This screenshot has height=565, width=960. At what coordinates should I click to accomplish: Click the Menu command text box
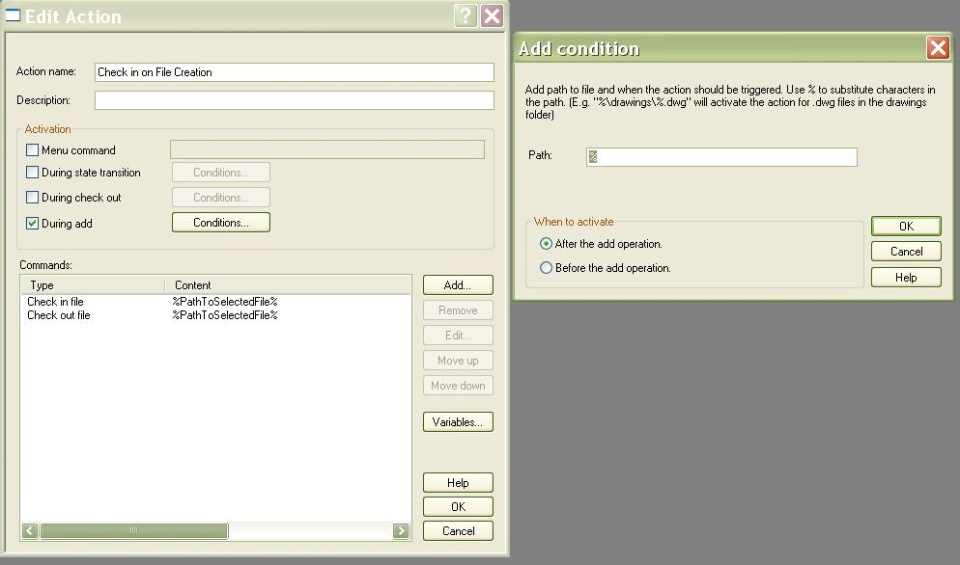click(328, 149)
